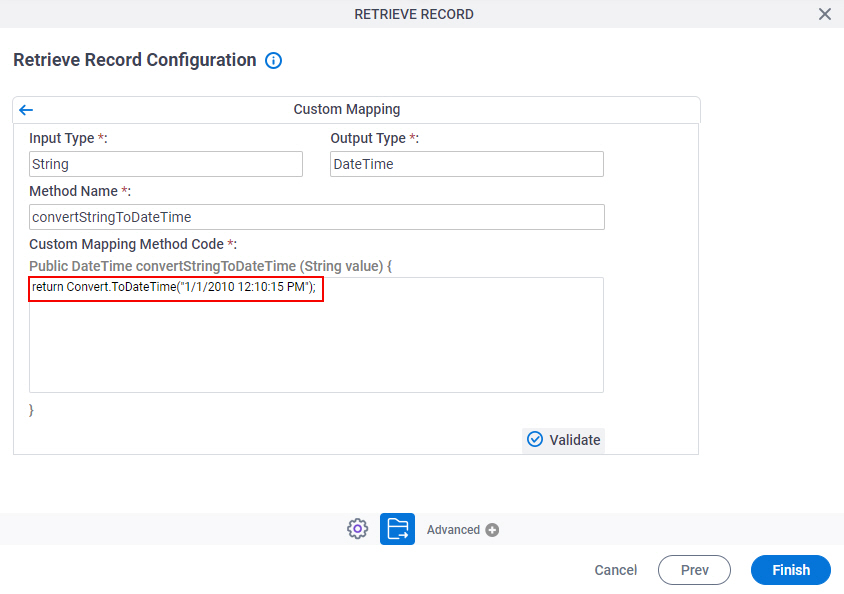Click the return Convert.ToDateTime code line

(174, 287)
